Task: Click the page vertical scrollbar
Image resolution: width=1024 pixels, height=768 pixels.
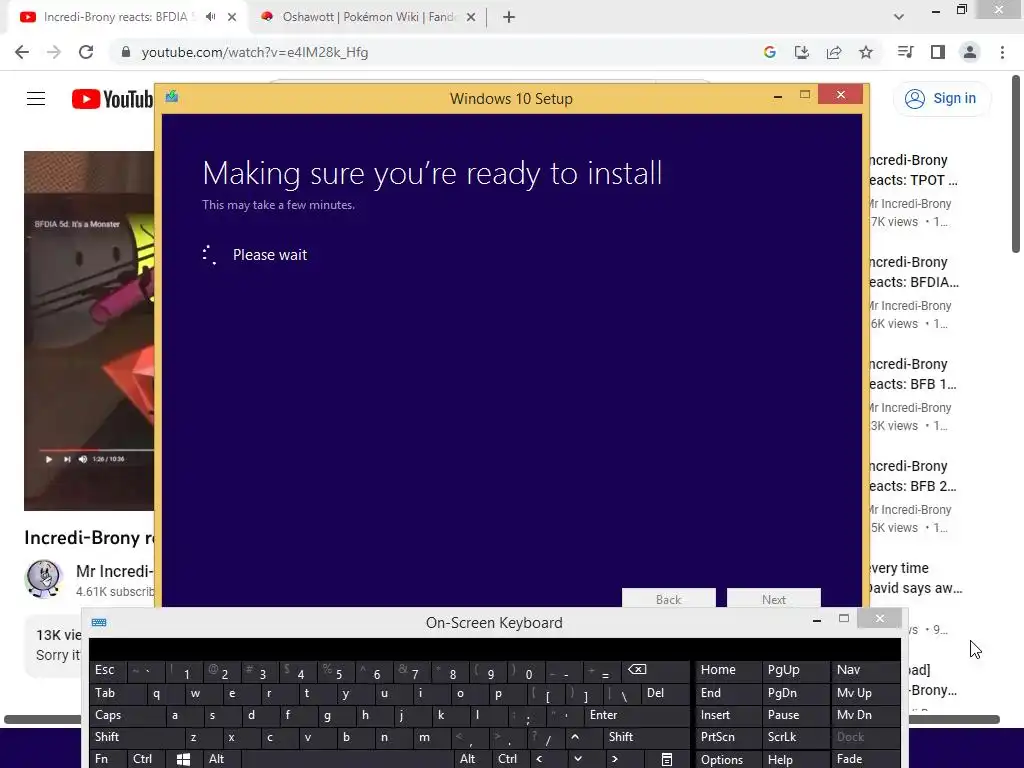Action: point(1016,165)
